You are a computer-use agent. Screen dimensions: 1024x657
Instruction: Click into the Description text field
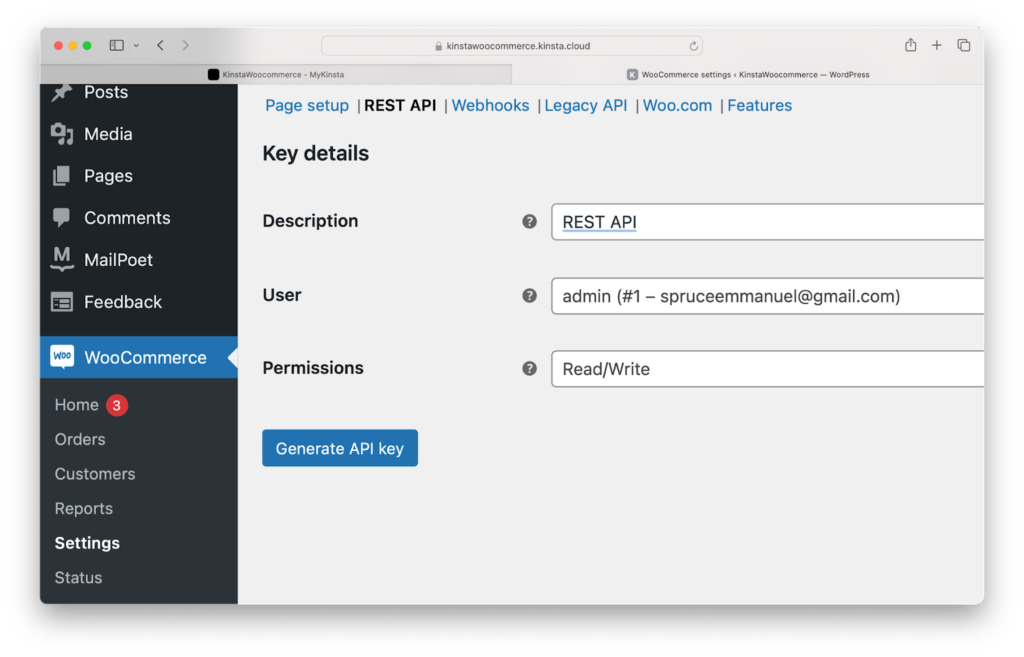tap(766, 222)
